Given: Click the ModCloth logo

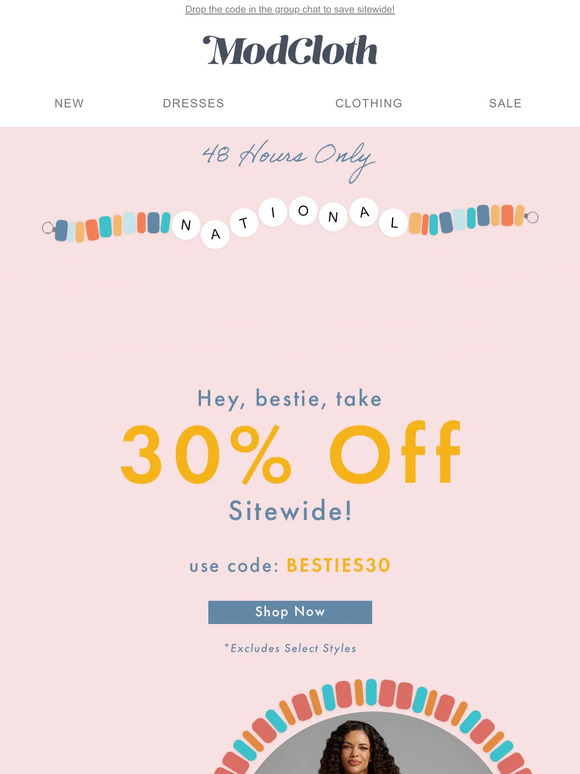Looking at the screenshot, I should (290, 50).
